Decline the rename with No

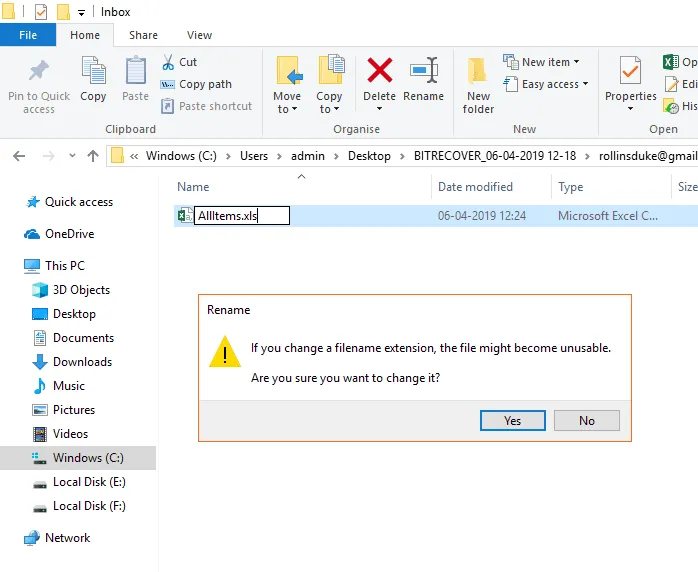[x=587, y=421]
